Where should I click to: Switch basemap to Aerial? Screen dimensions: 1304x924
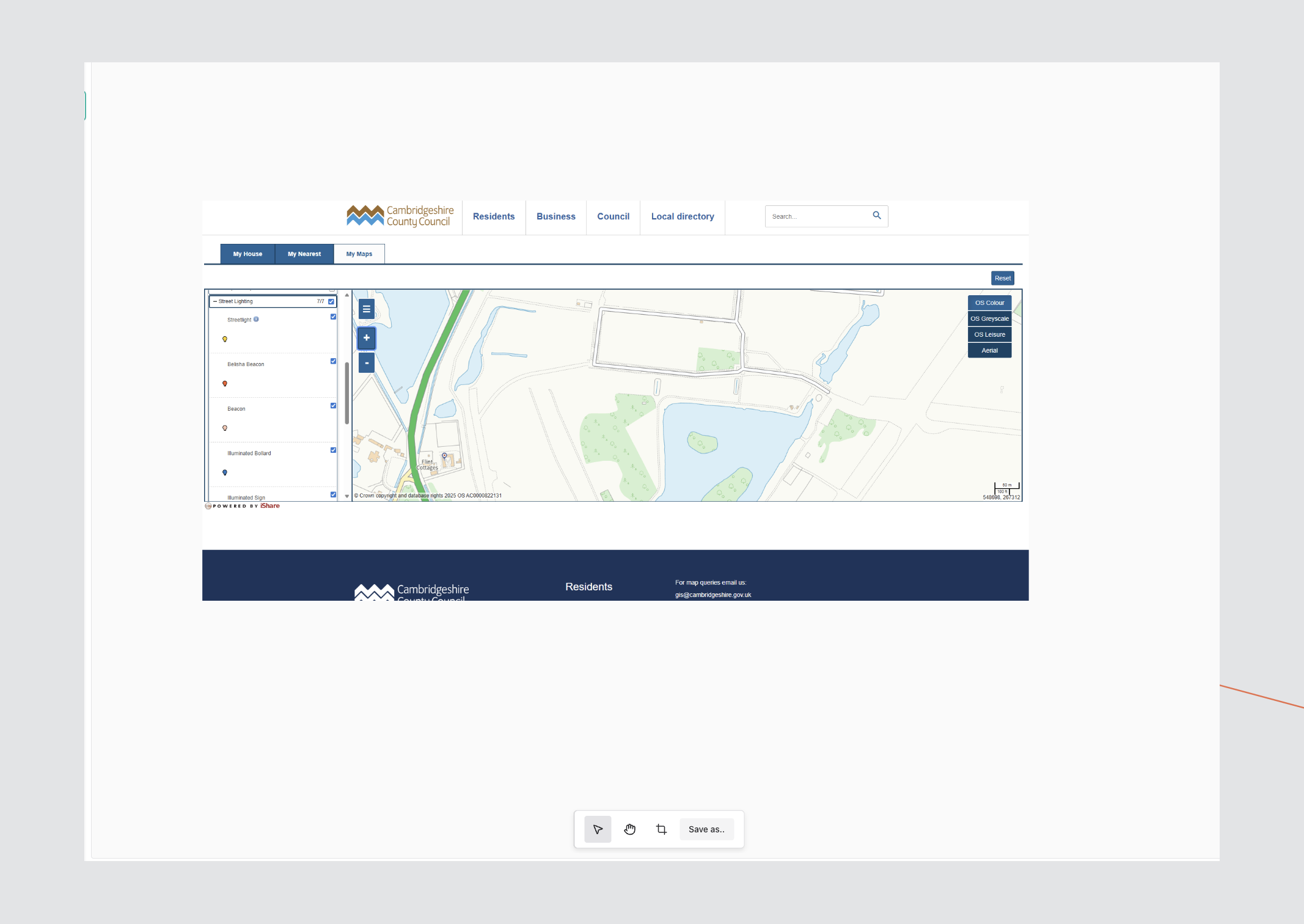point(989,351)
